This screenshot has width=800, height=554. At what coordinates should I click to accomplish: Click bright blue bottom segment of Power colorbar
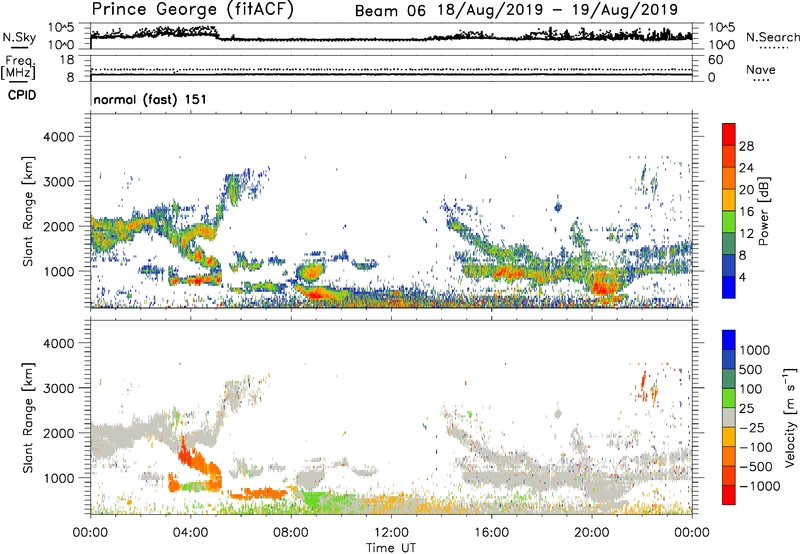729,287
